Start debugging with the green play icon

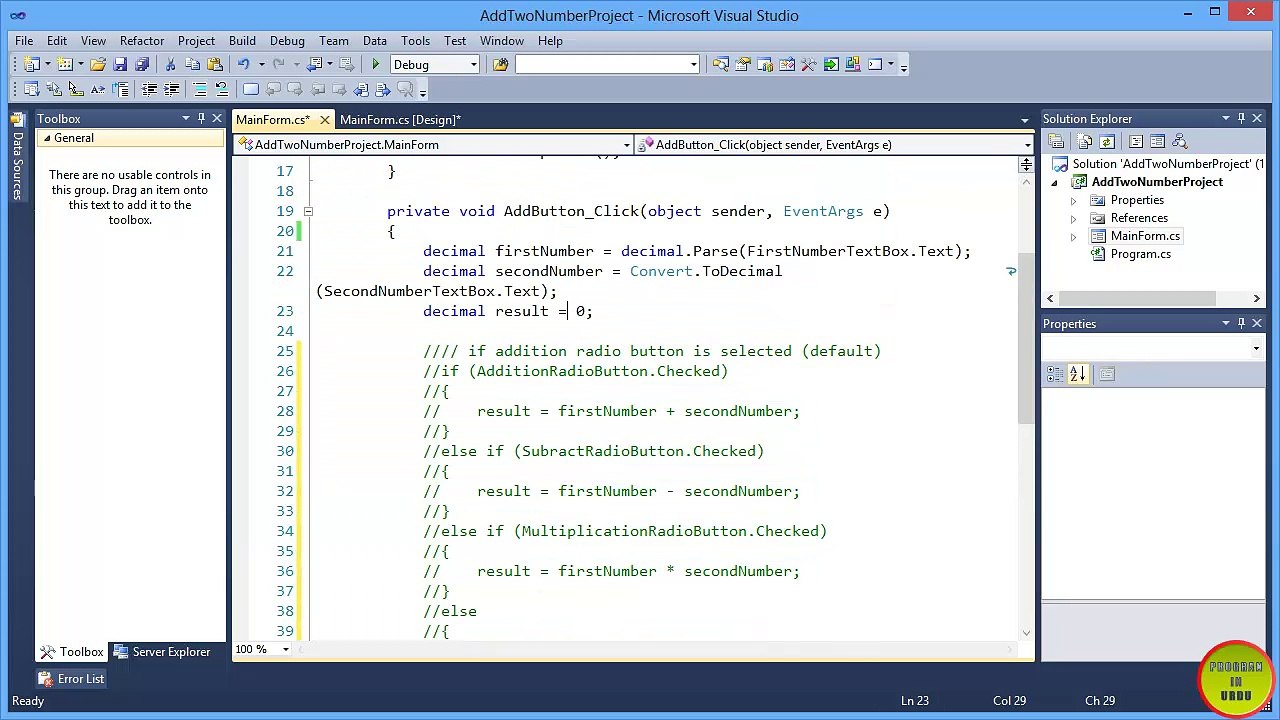click(376, 64)
